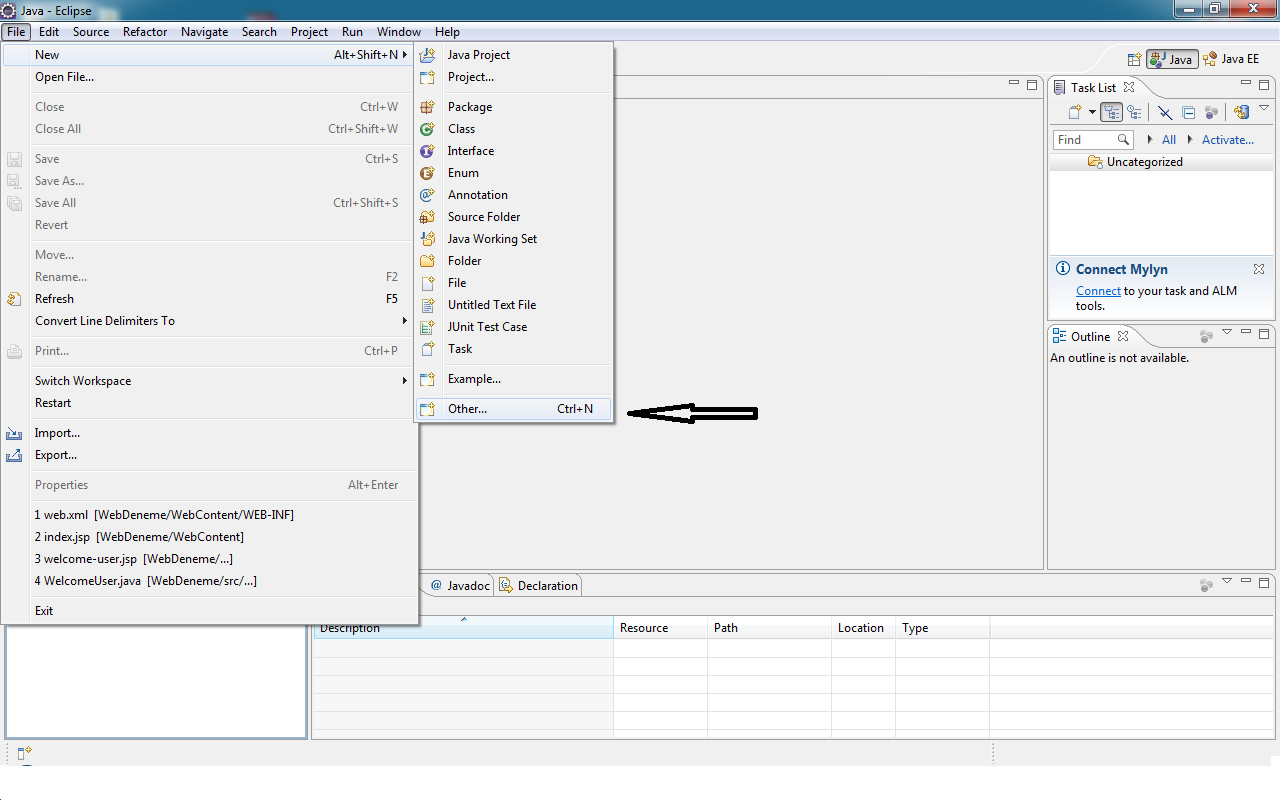
Task: Click the Outline view icon
Action: coord(1059,336)
